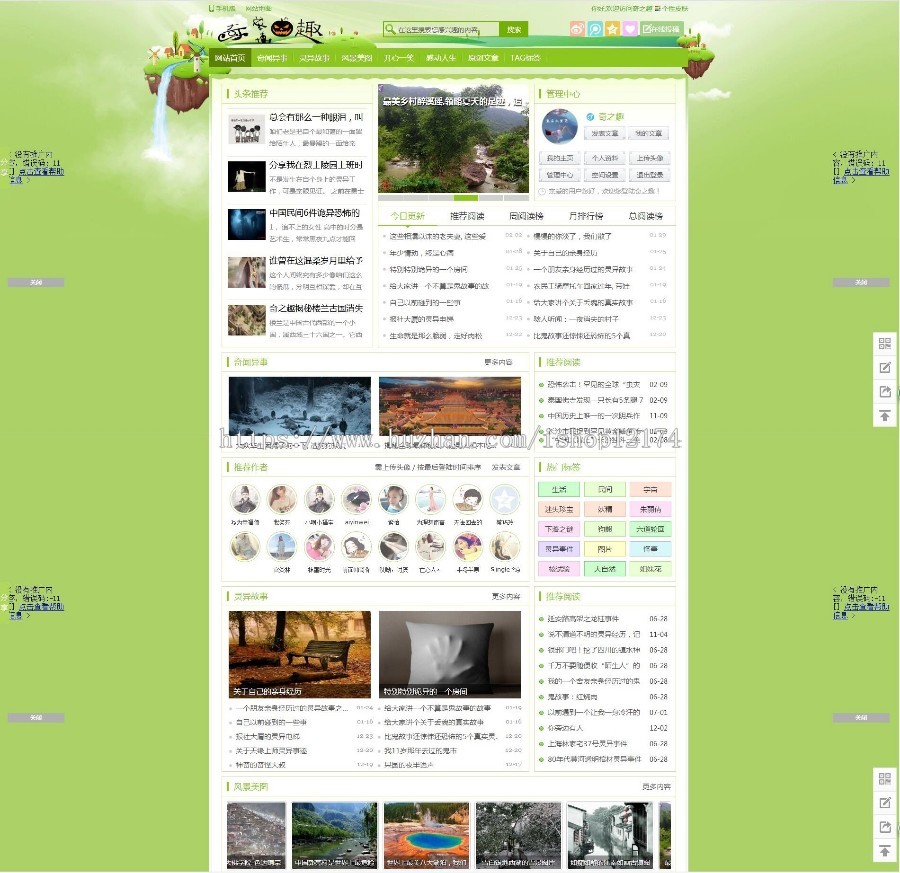900x873 pixels.
Task: Select the active green carousel indicator
Action: [x=465, y=197]
